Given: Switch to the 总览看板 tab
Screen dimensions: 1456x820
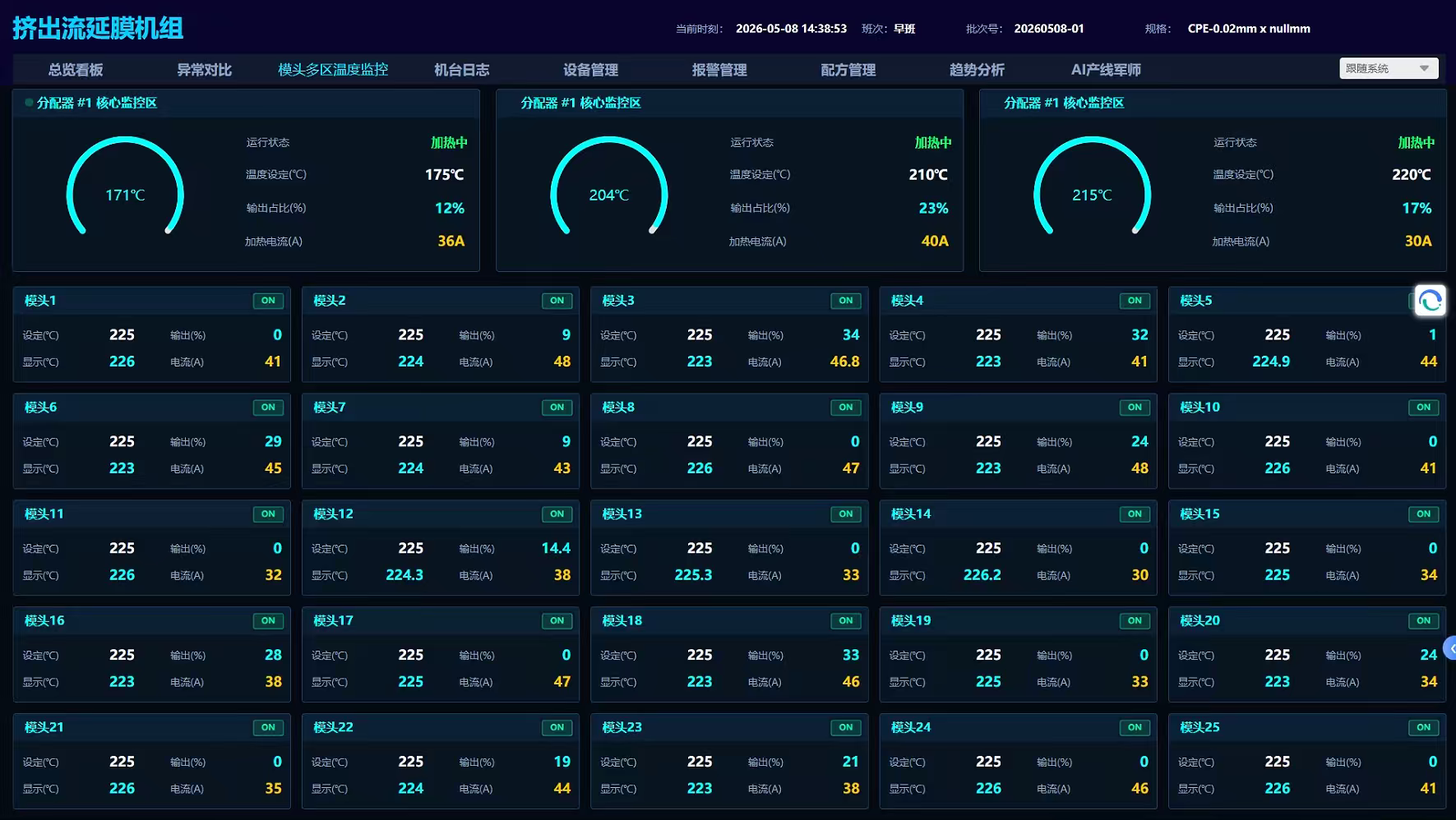Looking at the screenshot, I should [x=76, y=70].
